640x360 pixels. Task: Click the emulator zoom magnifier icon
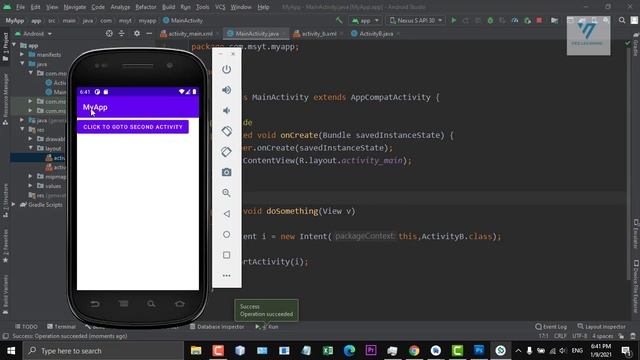click(x=227, y=193)
